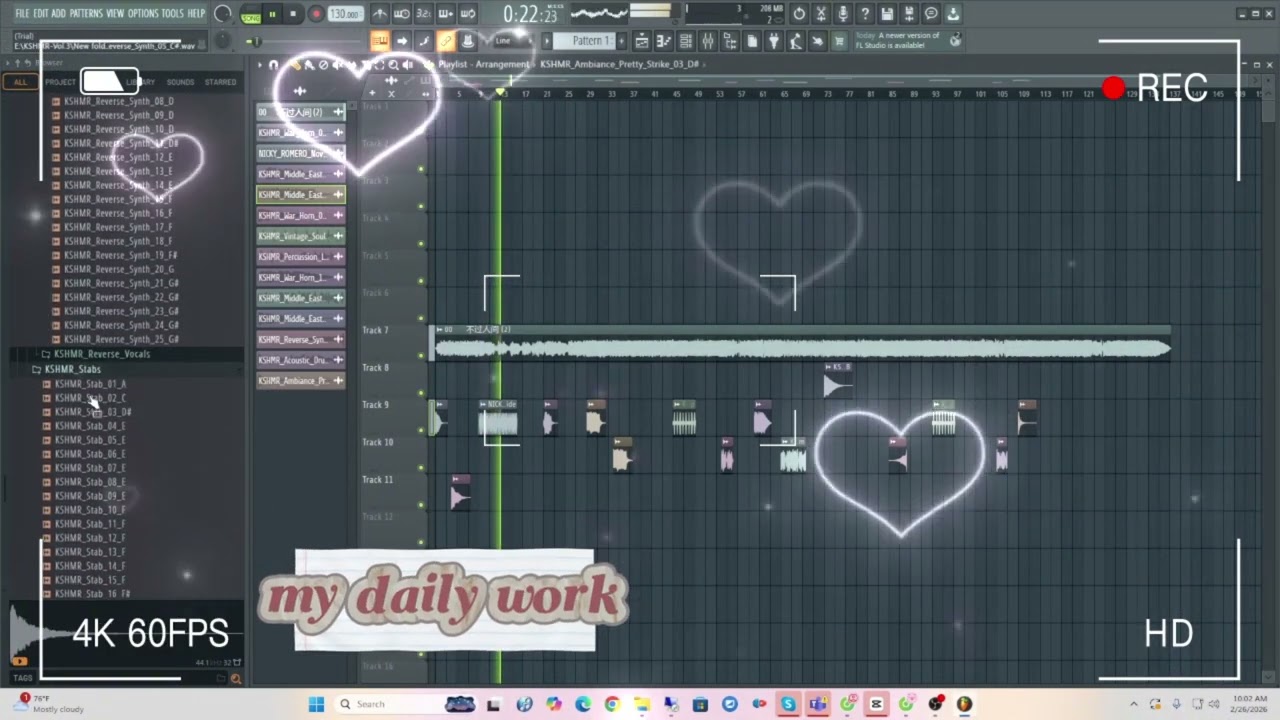Select KSHMR_Percussion_L clip in picker
1280x720 pixels.
[x=300, y=257]
